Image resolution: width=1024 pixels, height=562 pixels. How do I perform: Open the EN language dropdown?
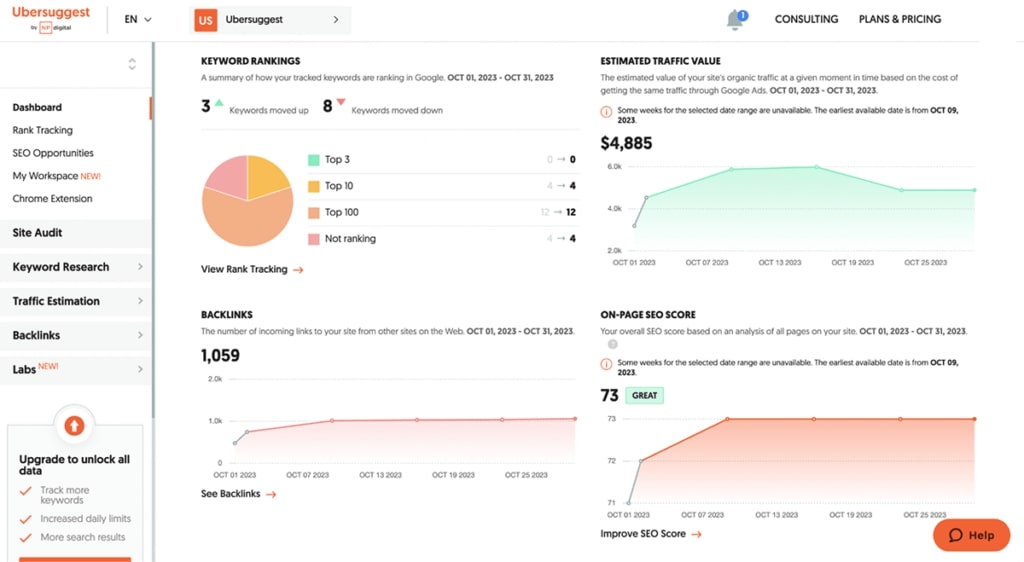tap(138, 20)
